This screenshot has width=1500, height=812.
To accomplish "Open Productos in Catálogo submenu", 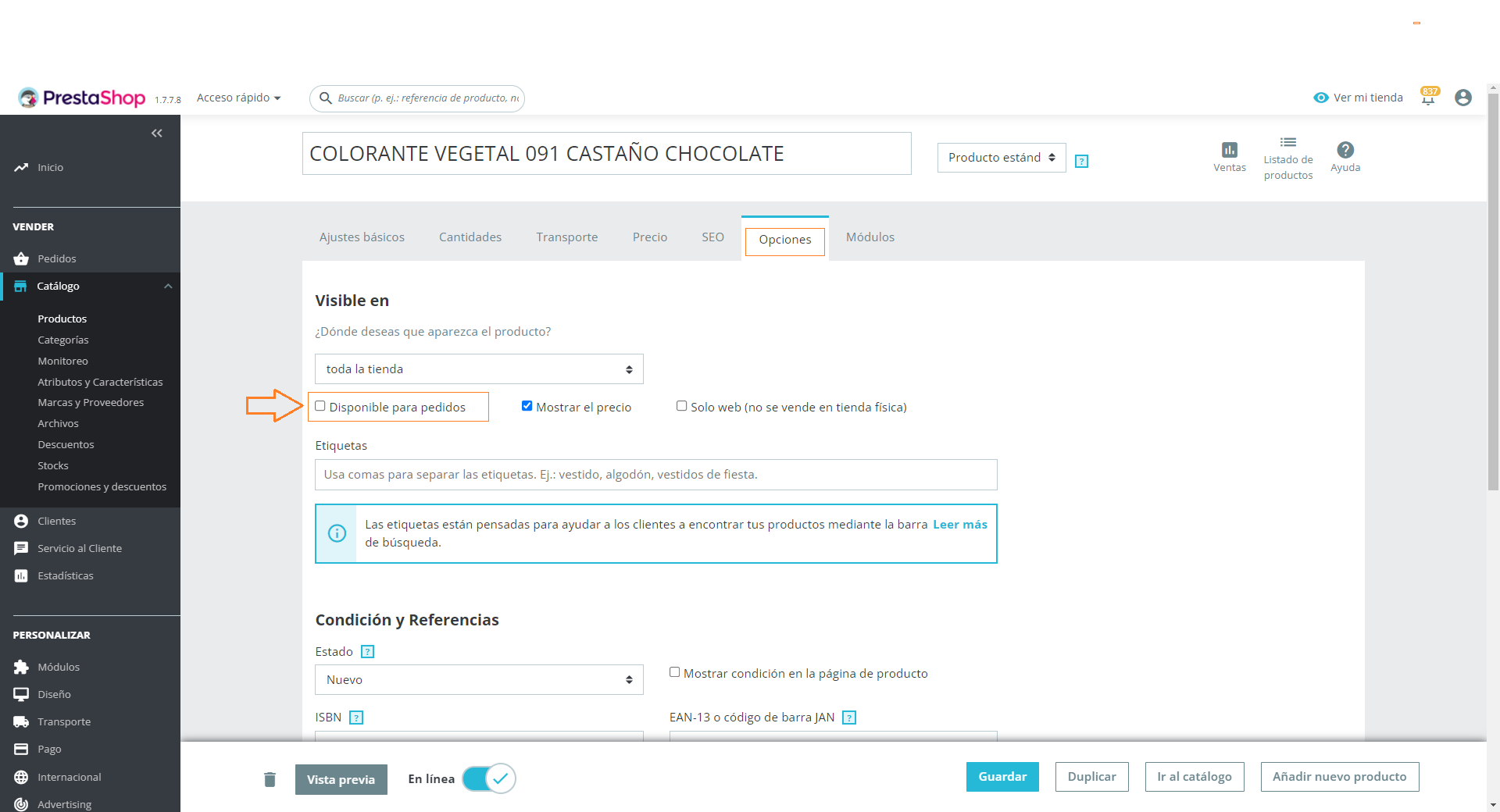I will (x=62, y=319).
